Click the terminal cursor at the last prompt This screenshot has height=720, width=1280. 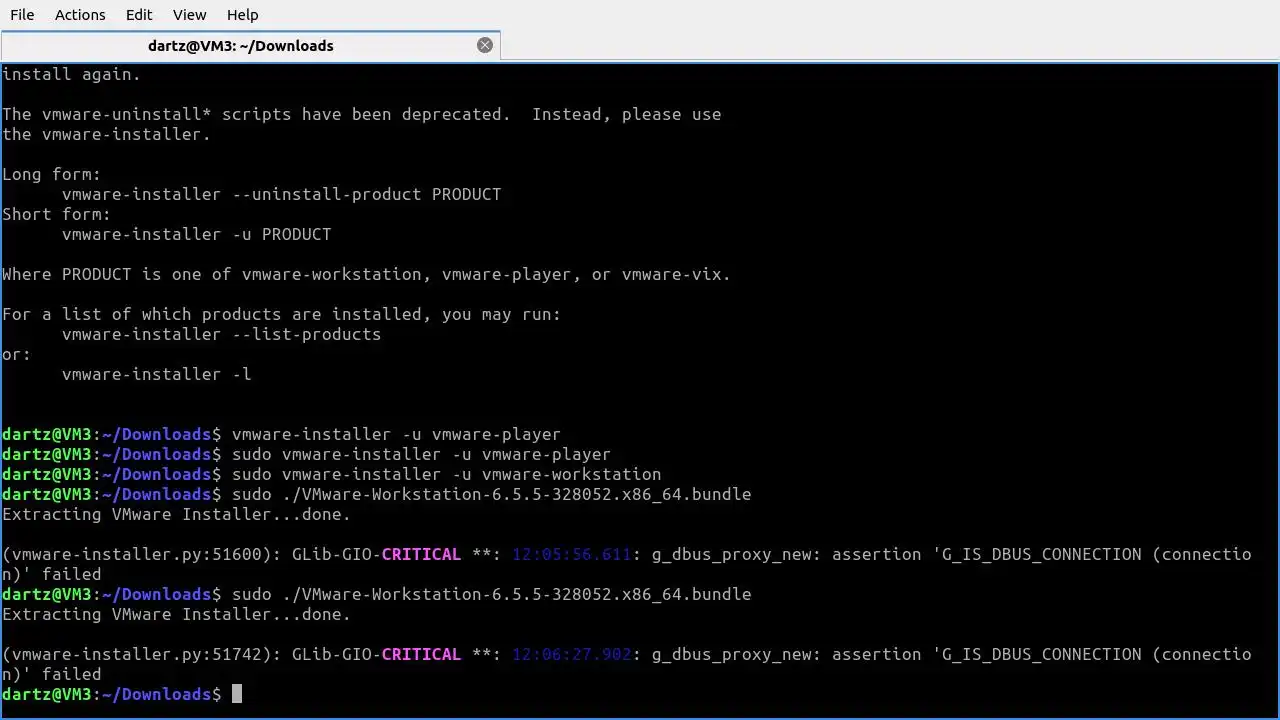pos(237,694)
